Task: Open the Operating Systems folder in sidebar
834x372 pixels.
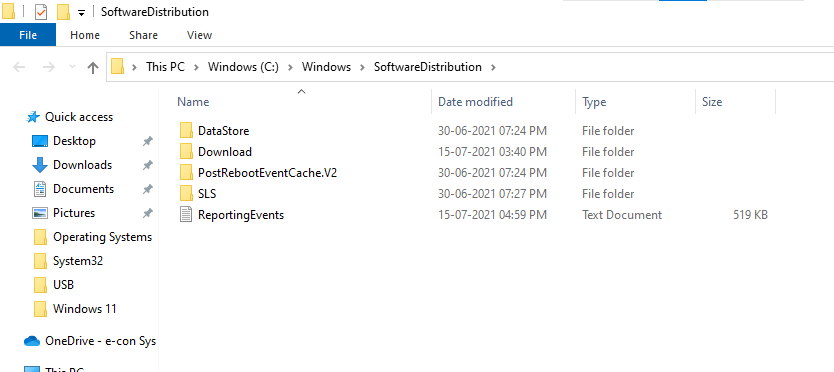Action: 103,237
